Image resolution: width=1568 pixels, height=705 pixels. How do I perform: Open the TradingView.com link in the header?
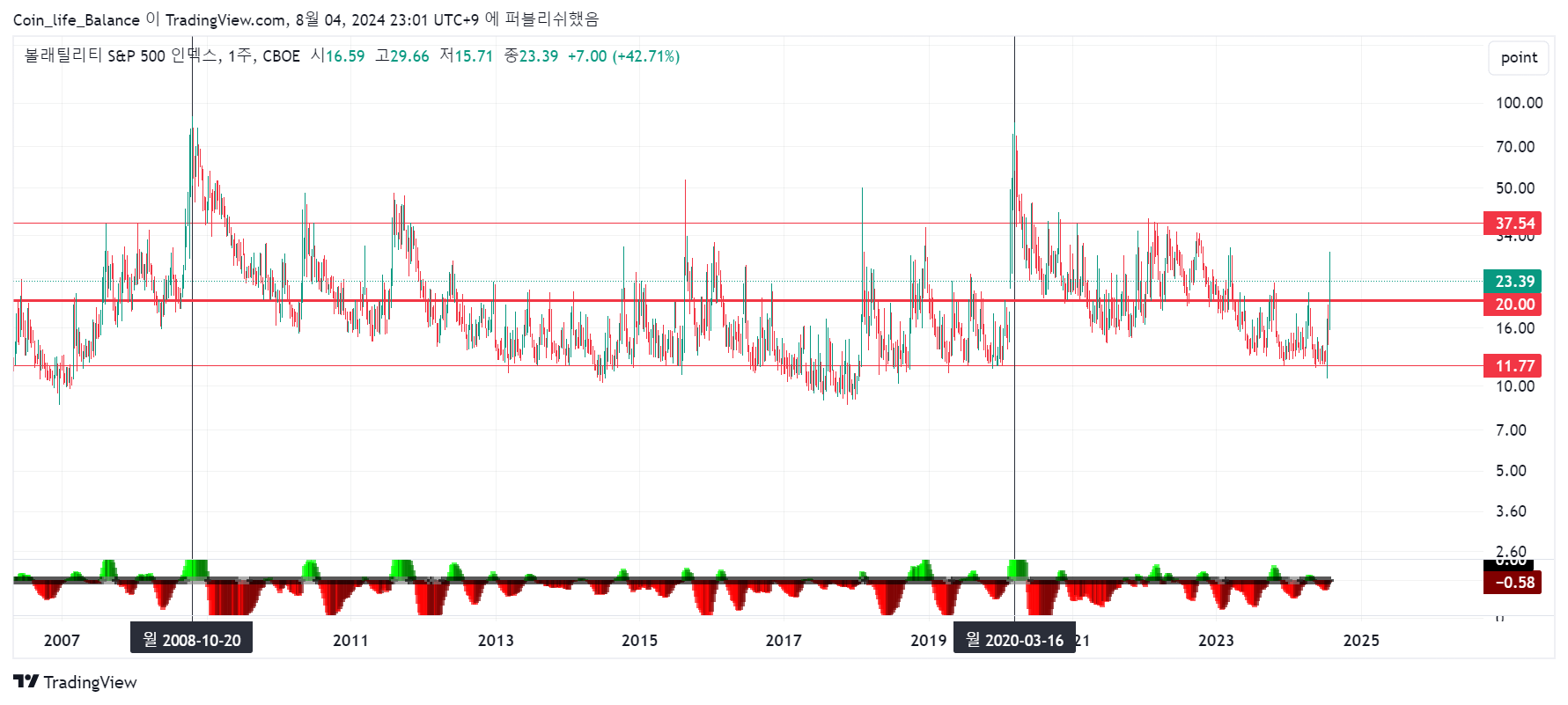click(225, 19)
